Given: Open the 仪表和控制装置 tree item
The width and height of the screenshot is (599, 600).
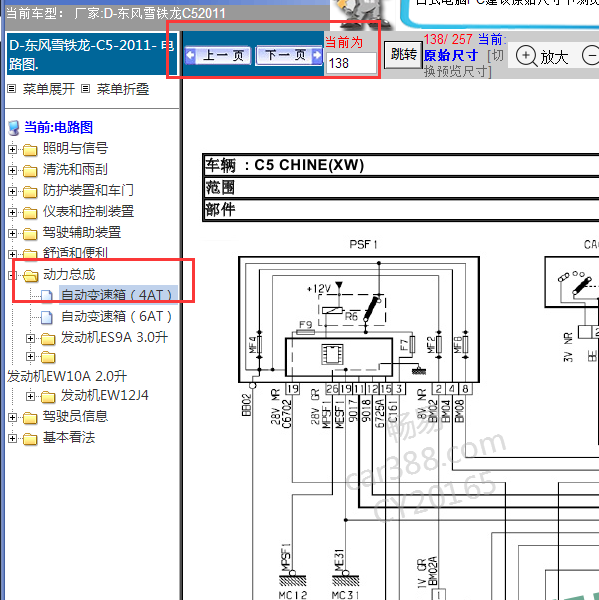Looking at the screenshot, I should [88, 211].
